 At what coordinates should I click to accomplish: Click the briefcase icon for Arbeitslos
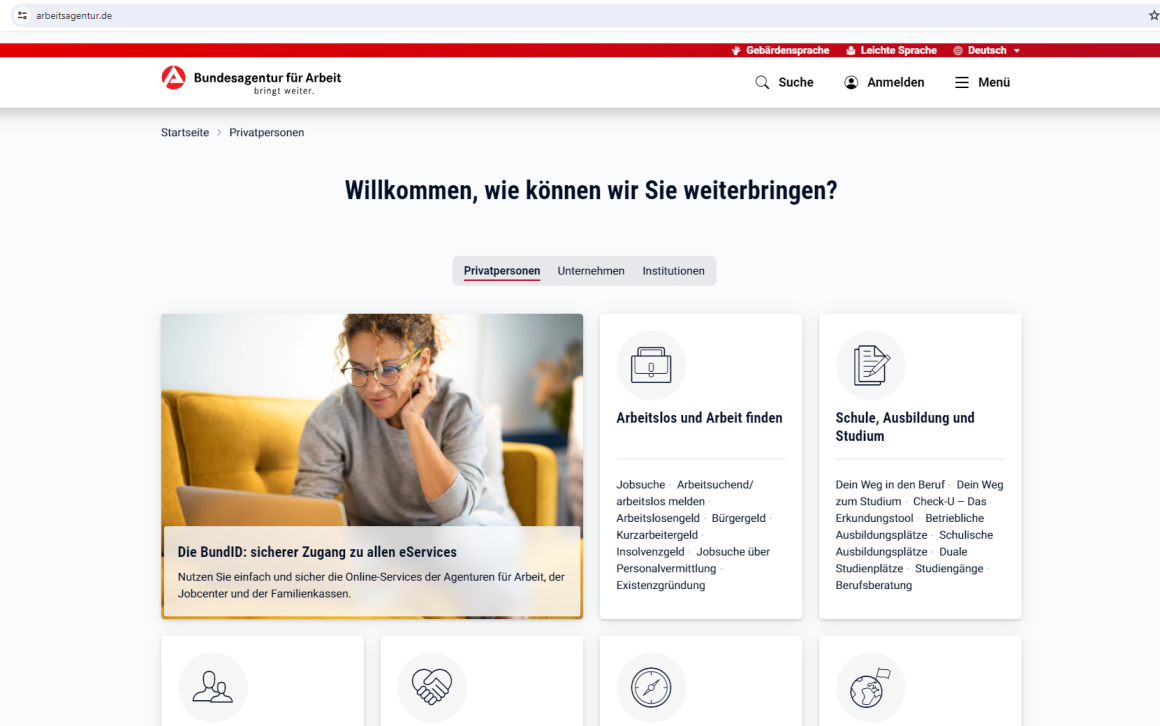pyautogui.click(x=651, y=365)
